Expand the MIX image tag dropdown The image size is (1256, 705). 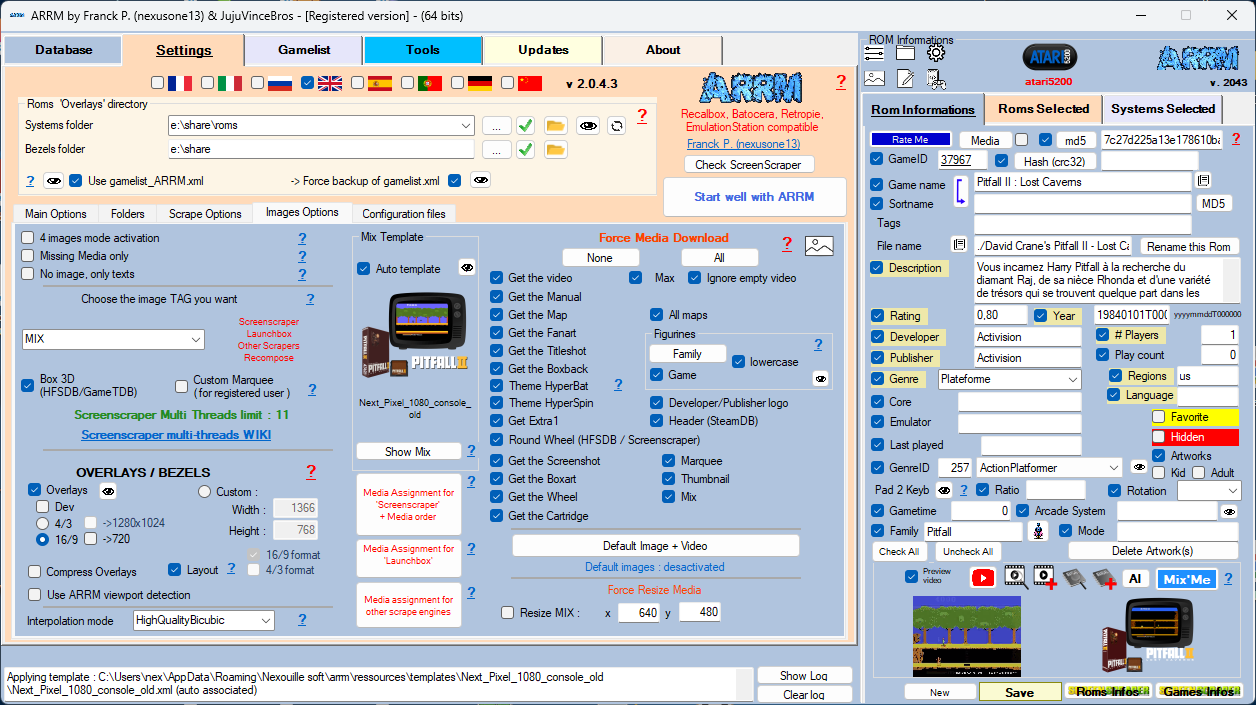(195, 340)
